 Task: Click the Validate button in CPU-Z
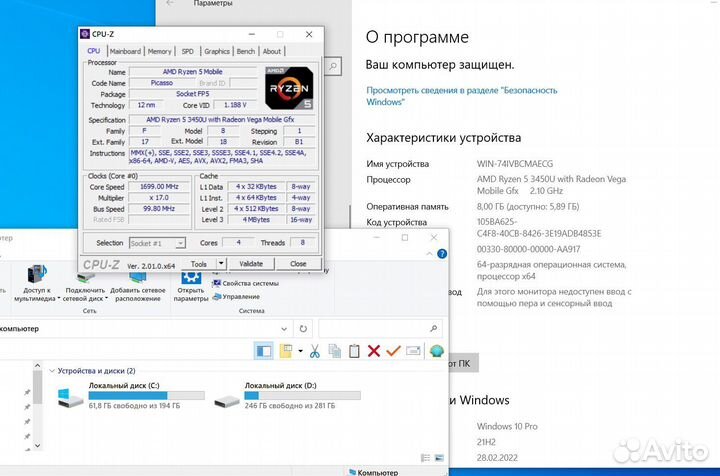point(251,264)
